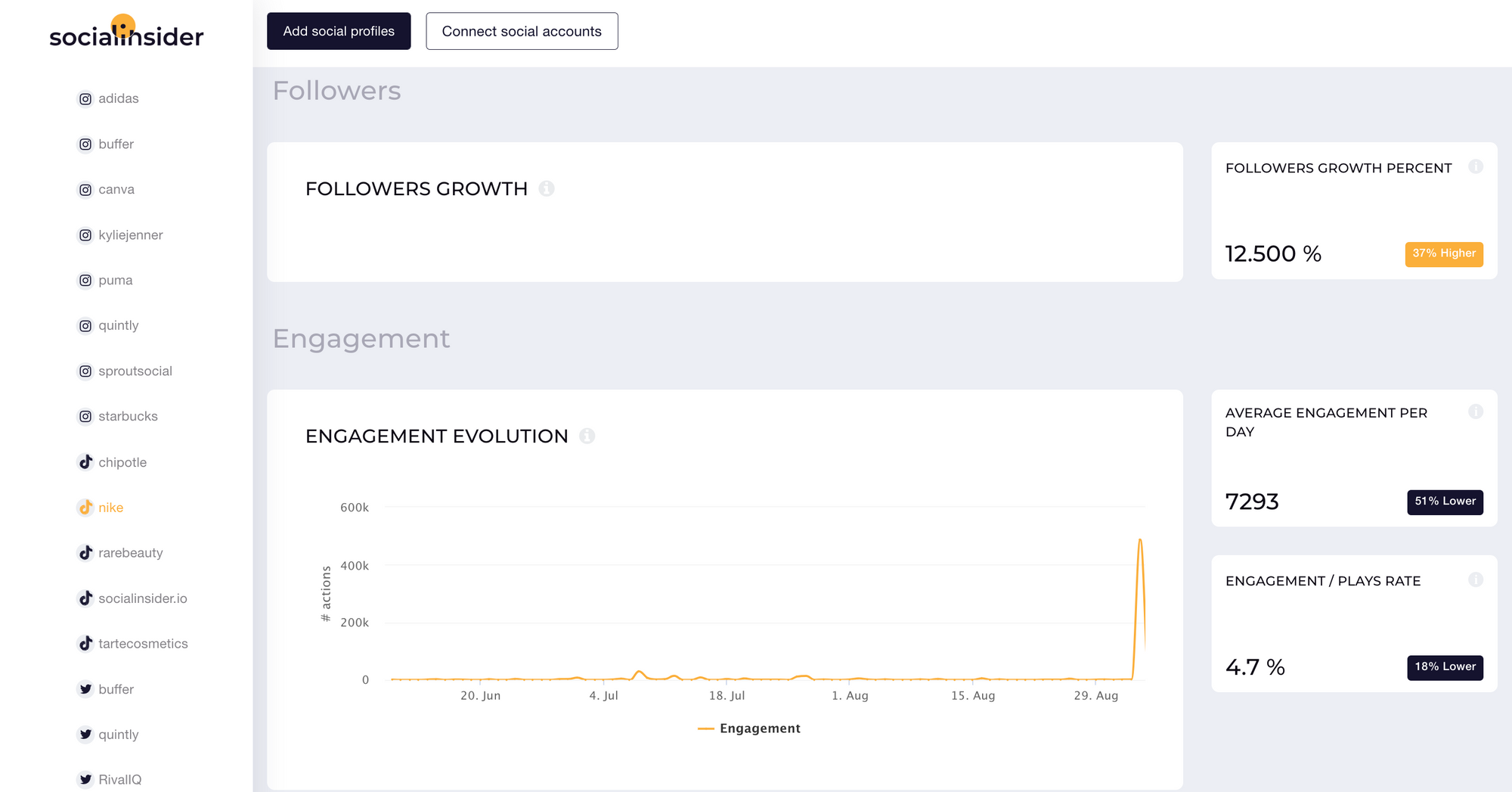Viewport: 1512px width, 792px height.
Task: Click the puma Instagram icon
Action: coord(85,281)
